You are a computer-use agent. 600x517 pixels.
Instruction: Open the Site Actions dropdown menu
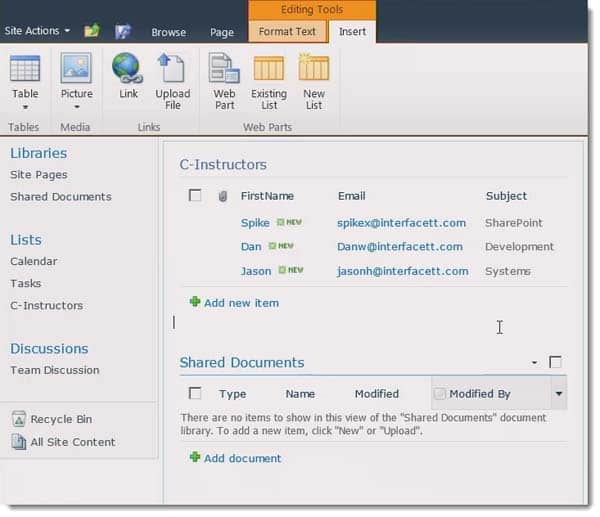(37, 31)
